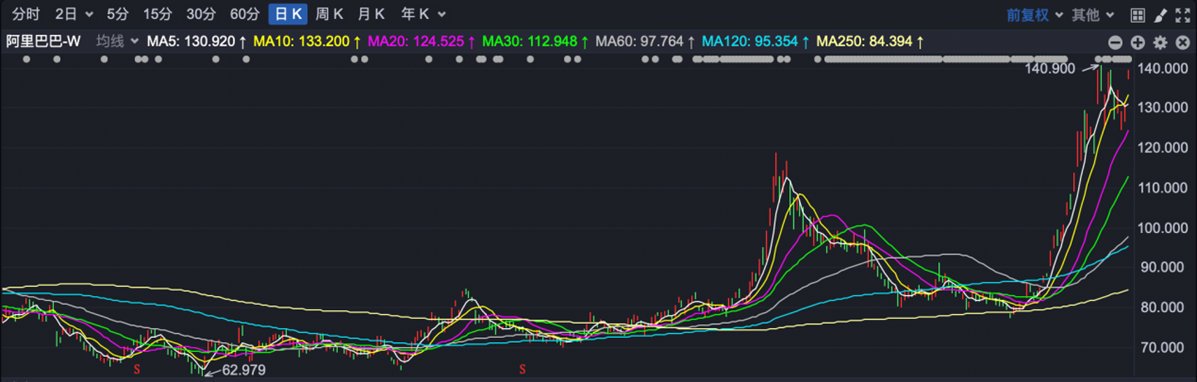Expand the 年K period dropdown

tap(424, 15)
